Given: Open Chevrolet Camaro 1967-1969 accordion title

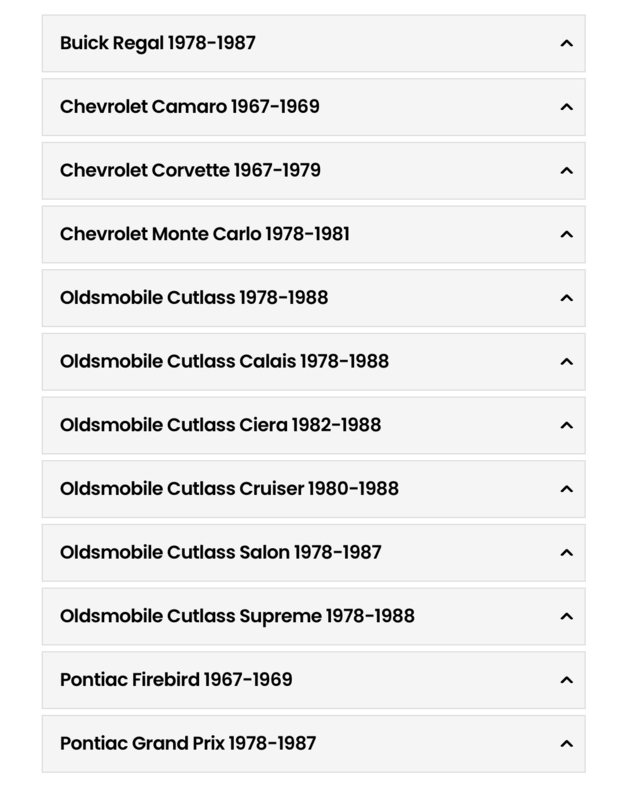Looking at the screenshot, I should (190, 107).
